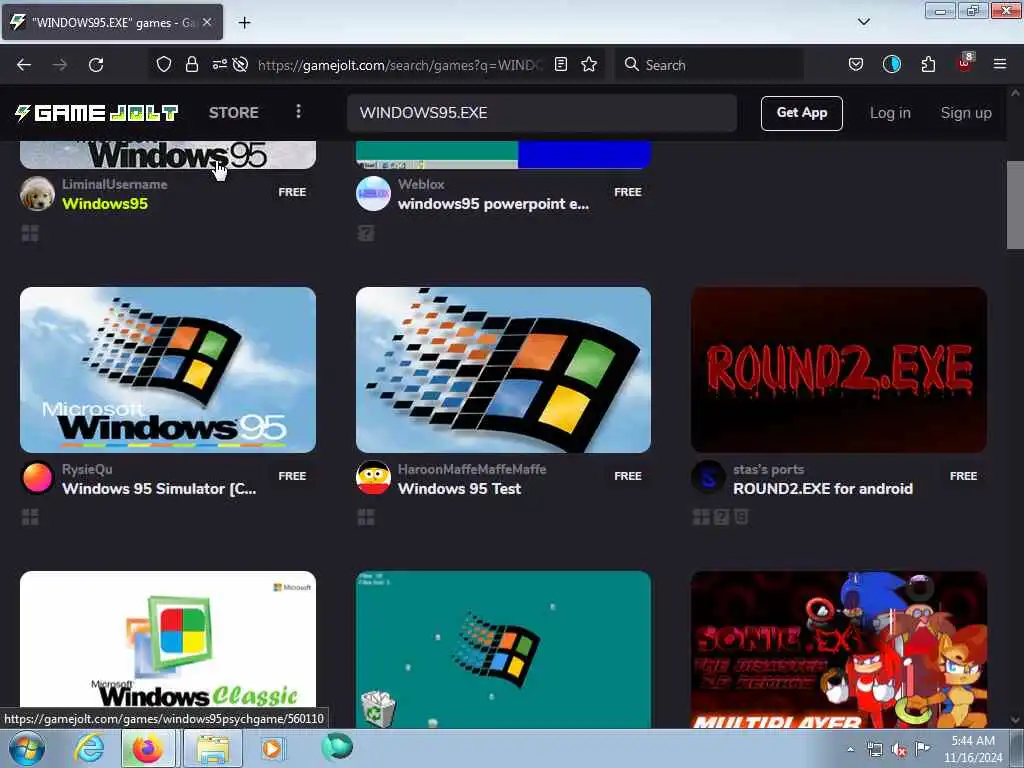
Task: Show hidden system tray icons arrow
Action: point(850,749)
